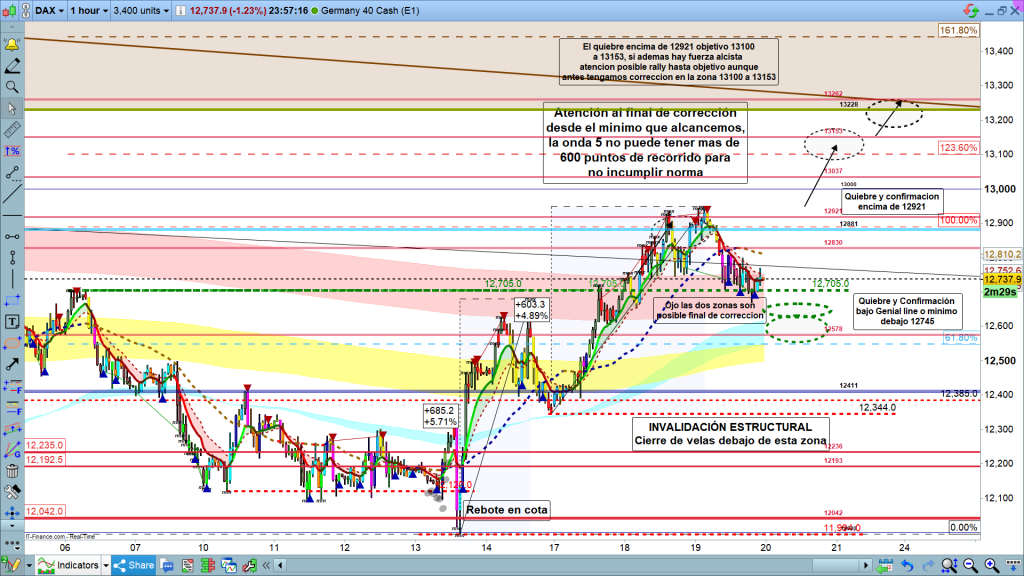Click the 12,737.9 current price label on axis

pyautogui.click(x=1001, y=280)
